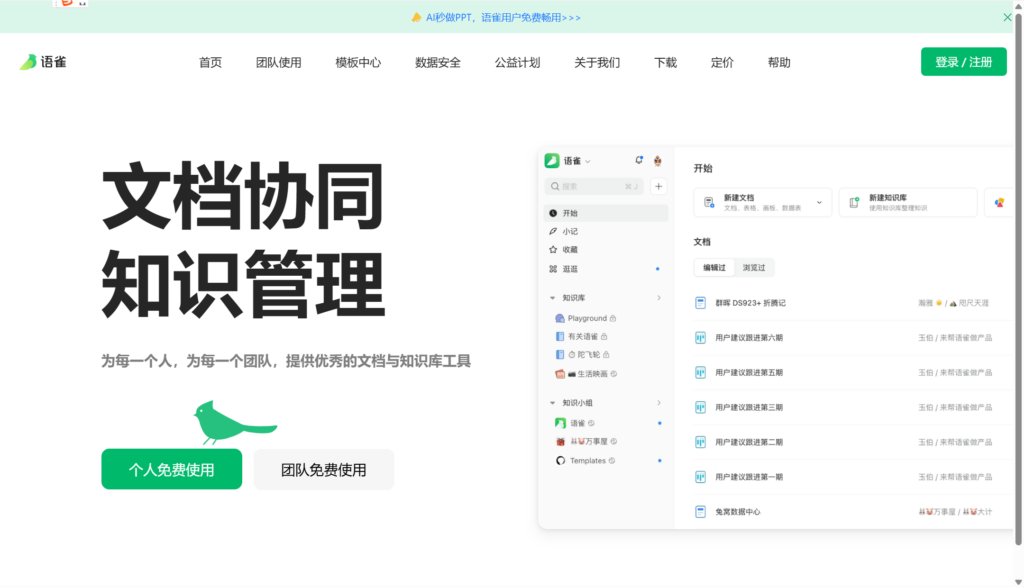The image size is (1024, 587).
Task: Click the sync refresh icon atop the sidebar
Action: pos(639,160)
